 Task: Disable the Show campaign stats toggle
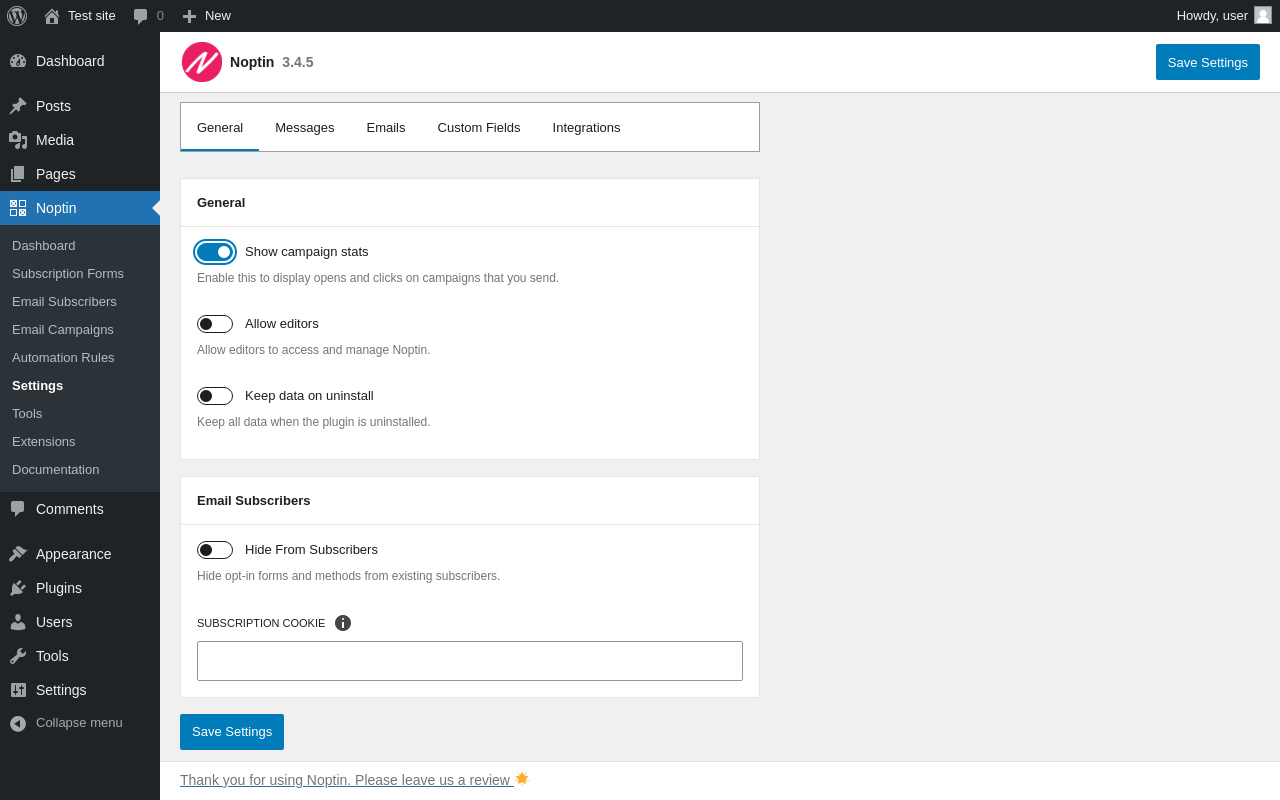pos(215,252)
